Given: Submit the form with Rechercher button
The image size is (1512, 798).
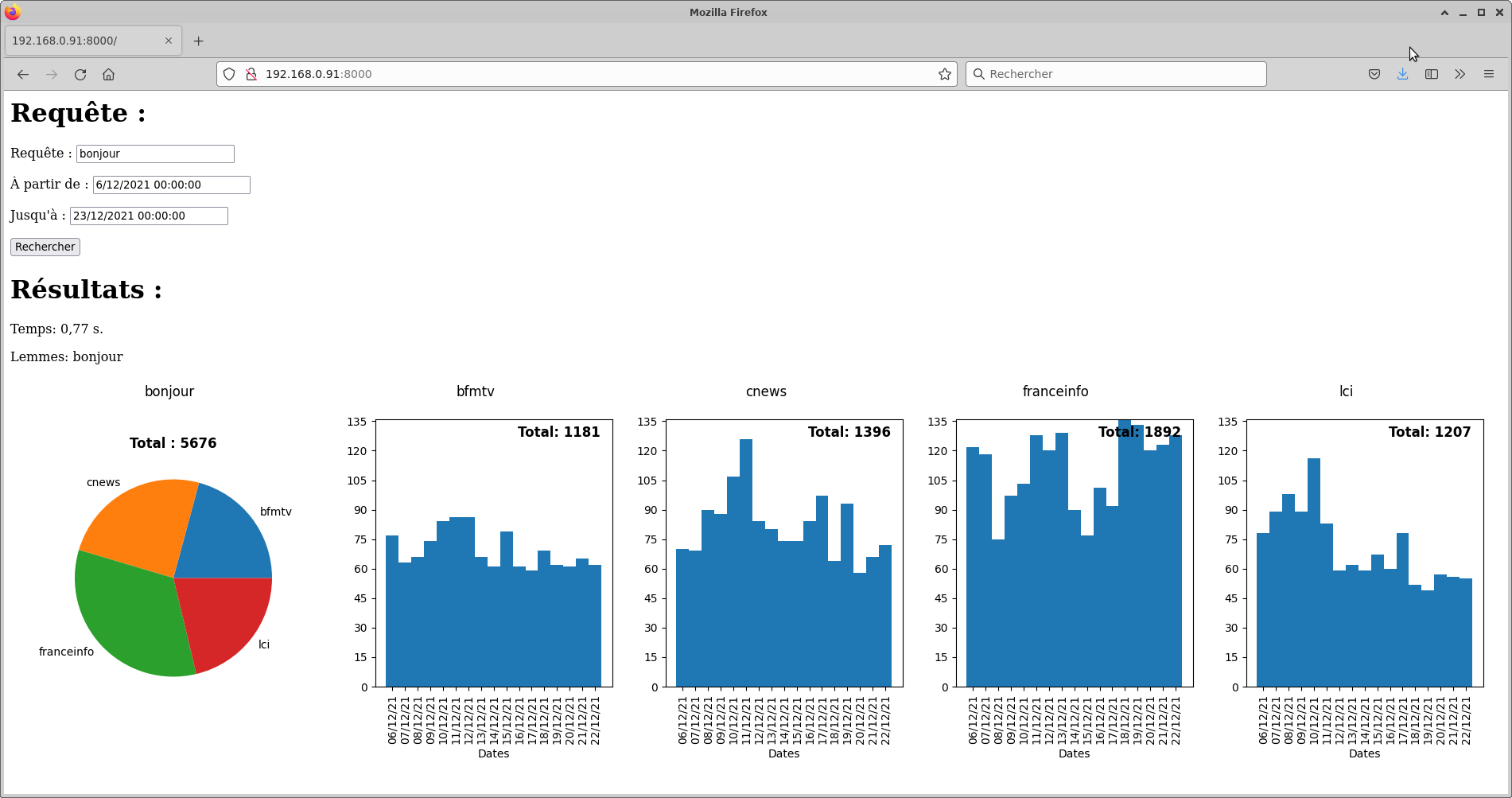Looking at the screenshot, I should point(45,247).
